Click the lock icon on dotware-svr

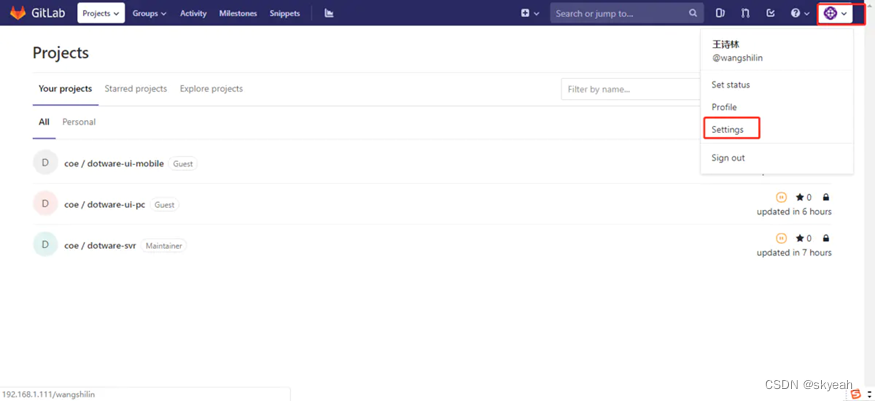[x=826, y=239]
